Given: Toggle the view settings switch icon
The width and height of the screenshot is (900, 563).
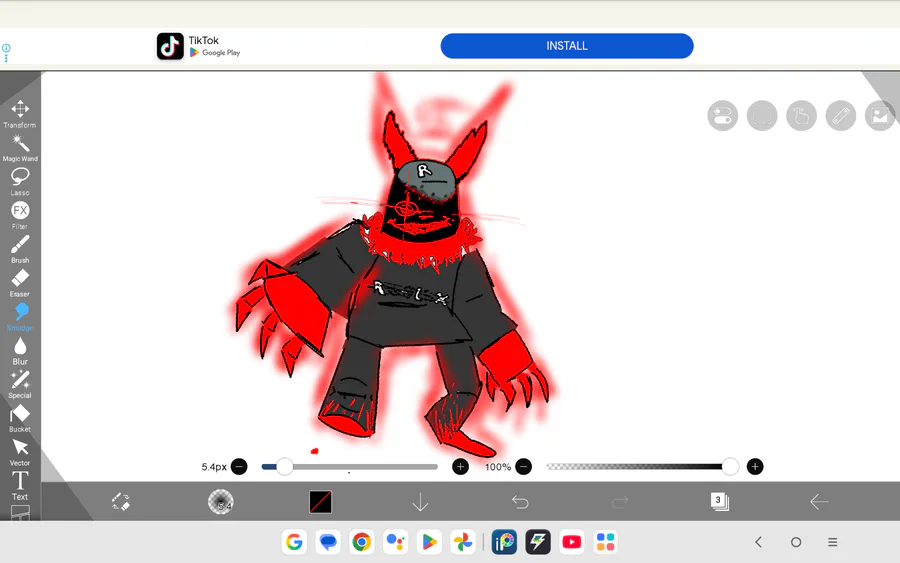Looking at the screenshot, I should pyautogui.click(x=723, y=116).
